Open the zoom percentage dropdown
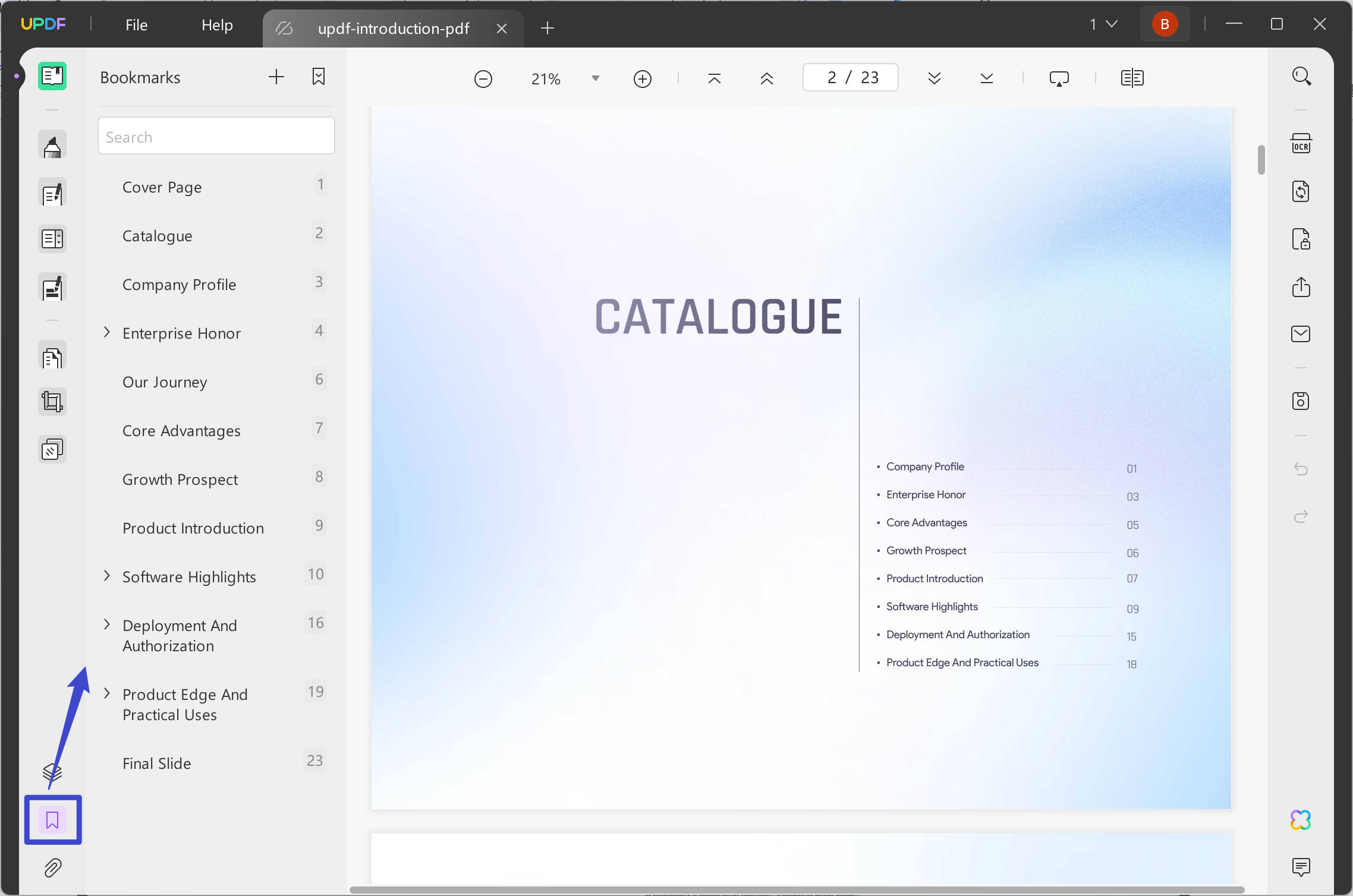This screenshot has height=896, width=1353. pos(595,78)
